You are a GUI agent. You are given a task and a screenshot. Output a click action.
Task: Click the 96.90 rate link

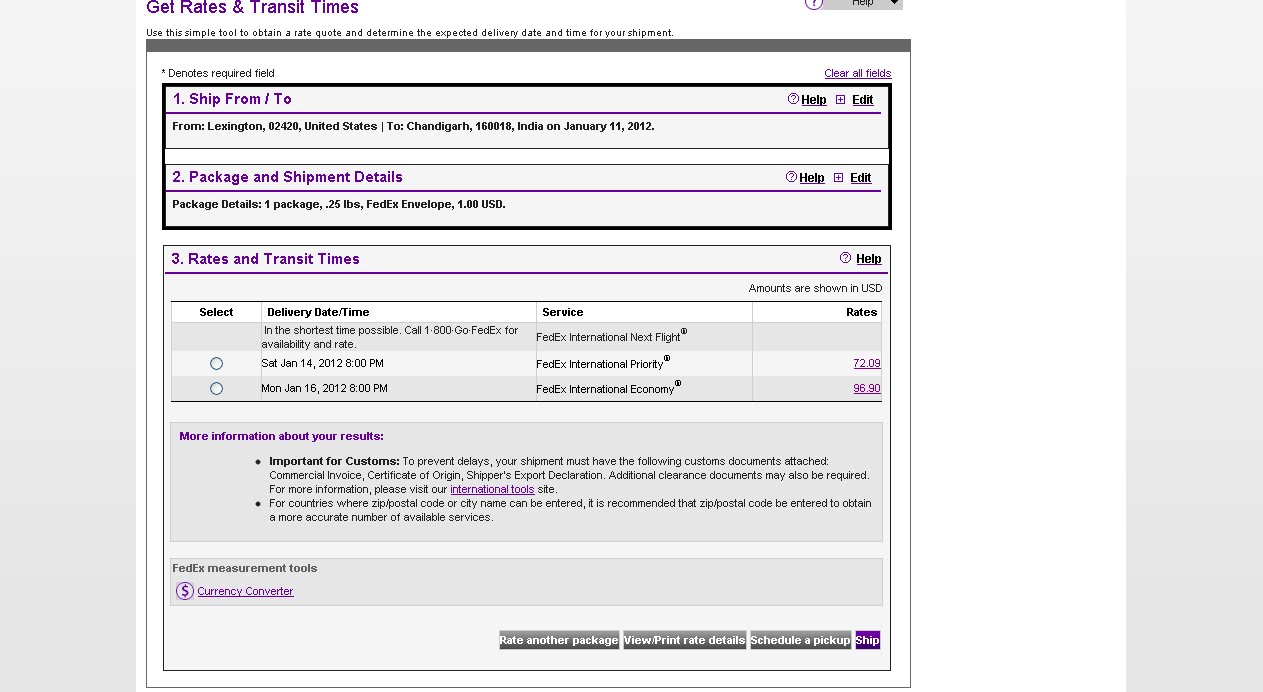click(867, 388)
